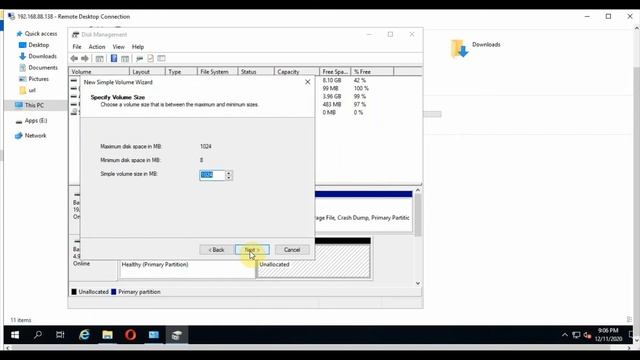
Task: Decrease the simple volume size spinner
Action: click(x=229, y=178)
